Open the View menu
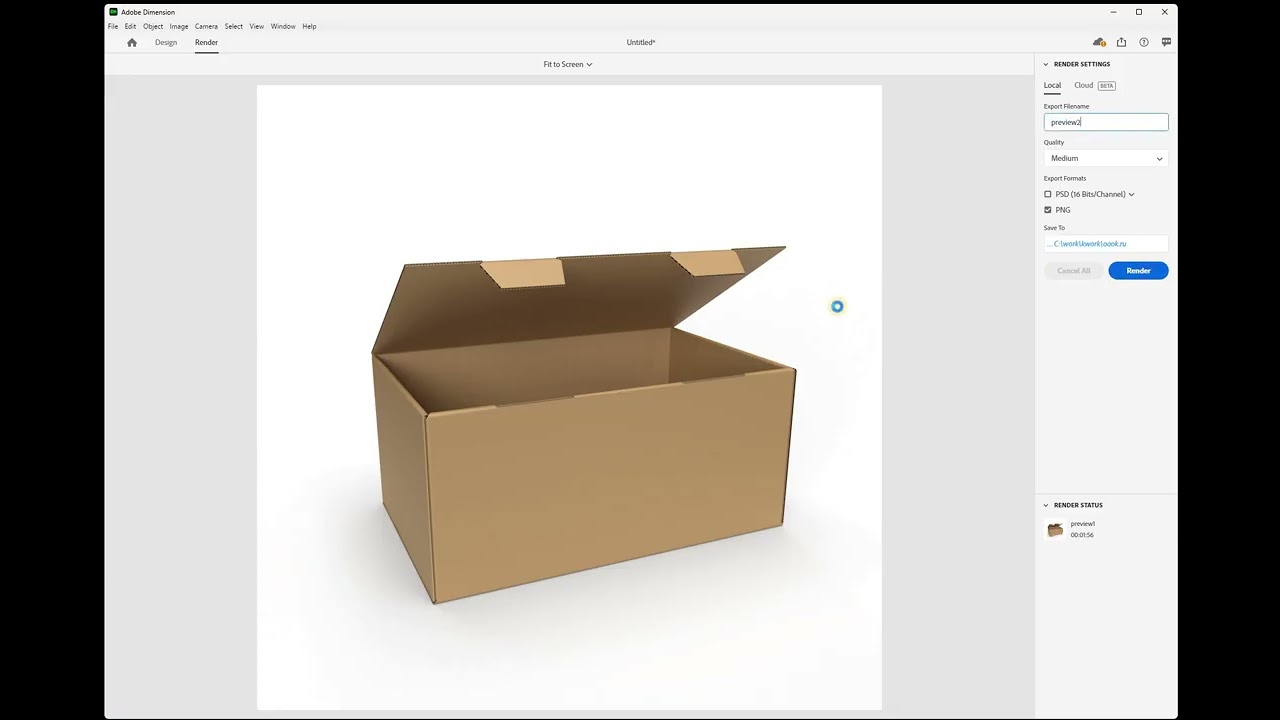1280x720 pixels. tap(257, 26)
